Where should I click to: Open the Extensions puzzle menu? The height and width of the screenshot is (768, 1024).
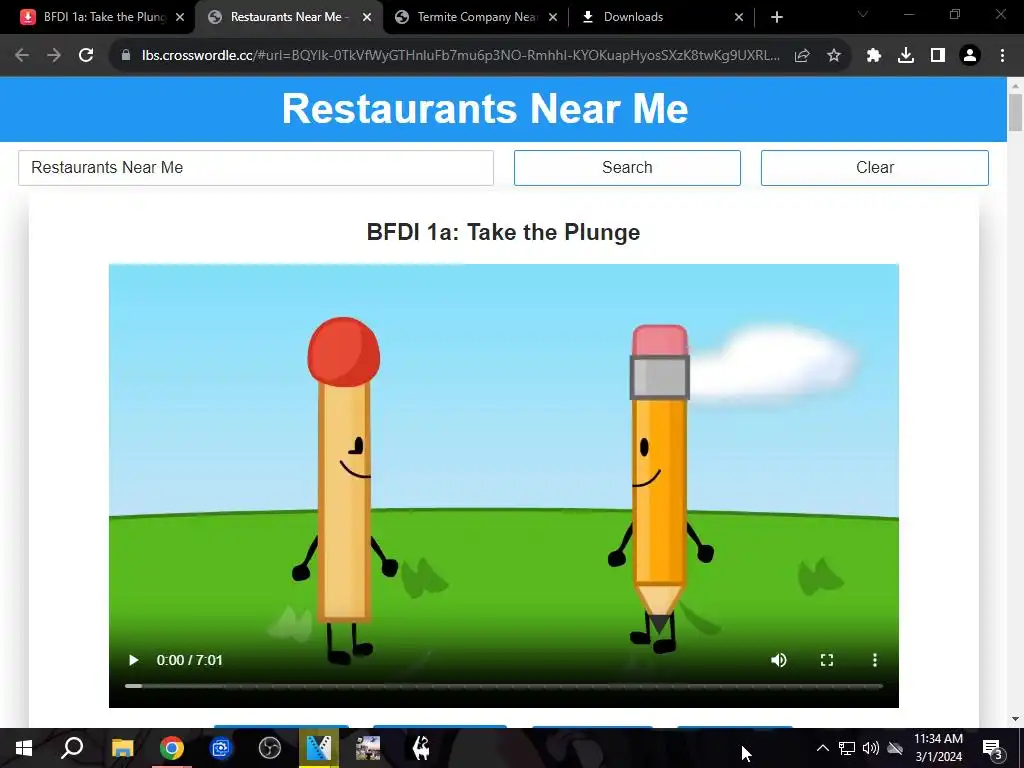coord(874,56)
